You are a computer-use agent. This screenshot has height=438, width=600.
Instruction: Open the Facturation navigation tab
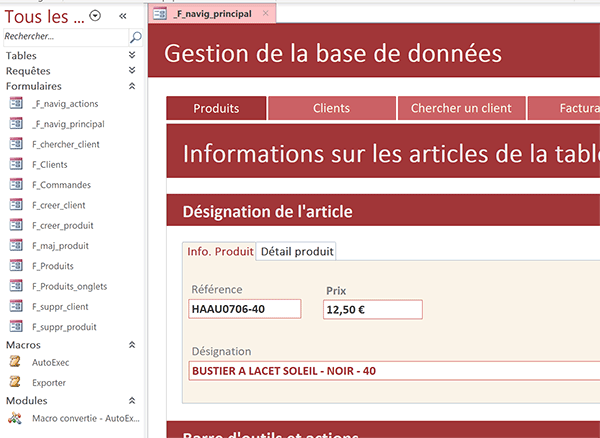pos(564,108)
